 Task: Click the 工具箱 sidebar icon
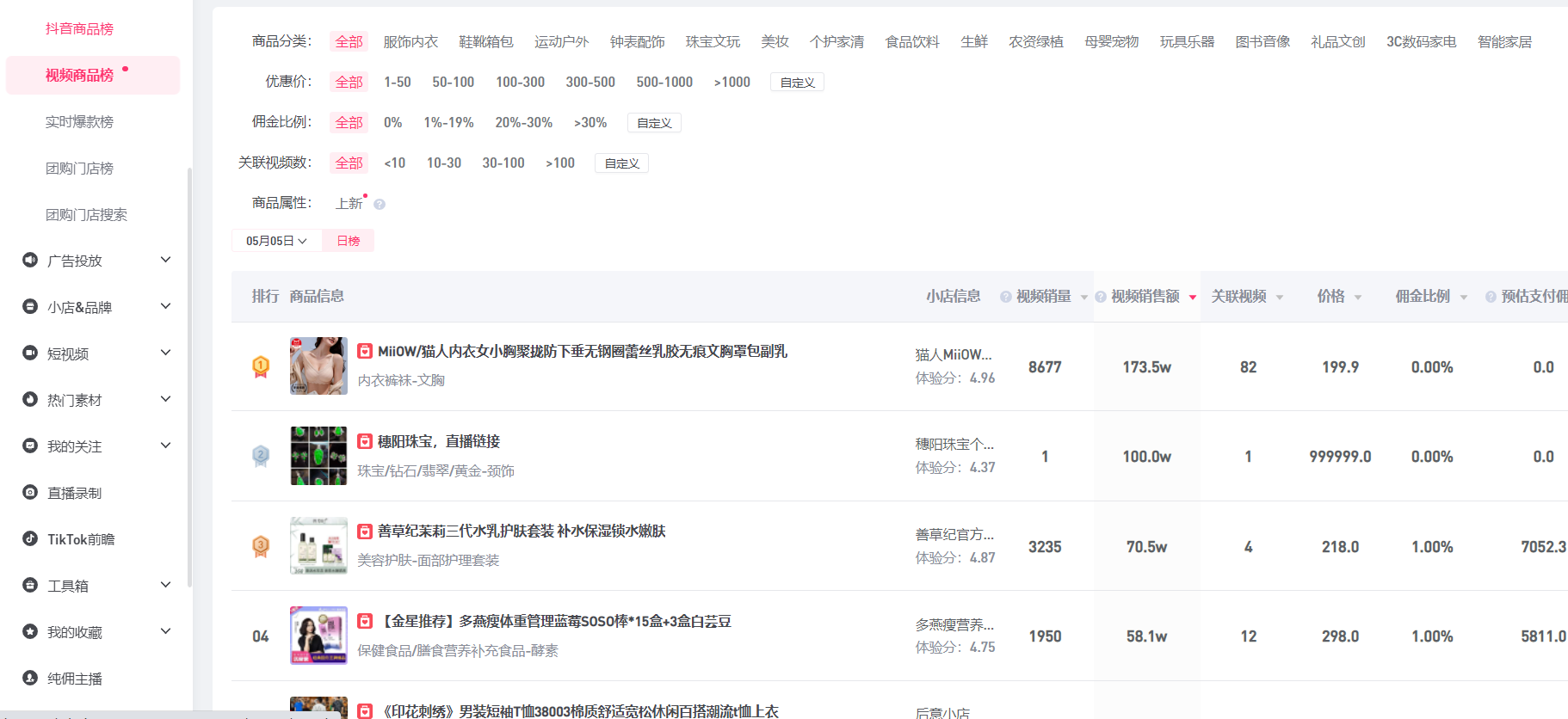30,585
